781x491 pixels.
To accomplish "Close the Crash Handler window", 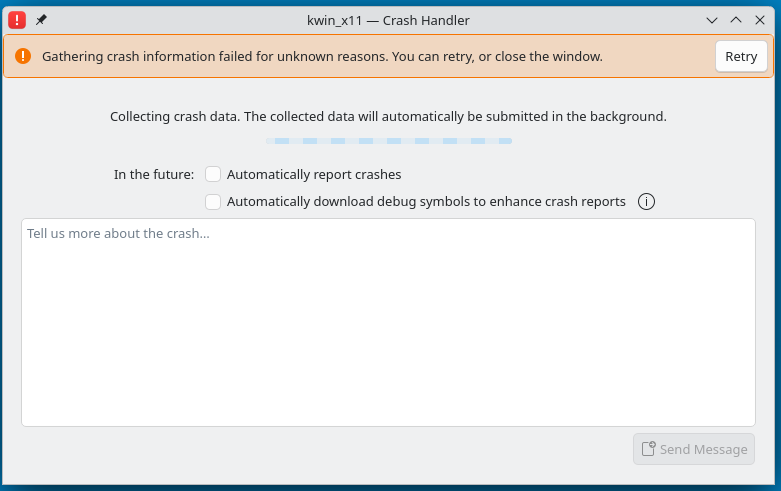I will coord(760,20).
